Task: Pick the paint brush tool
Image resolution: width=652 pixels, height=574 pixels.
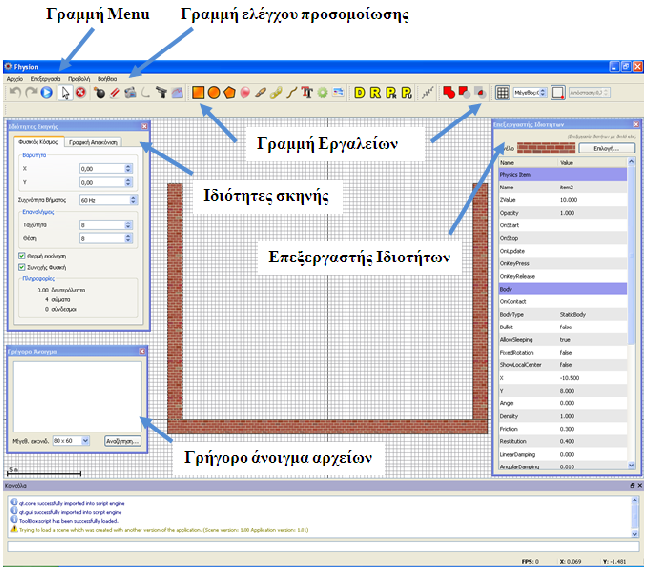Action: coord(260,92)
